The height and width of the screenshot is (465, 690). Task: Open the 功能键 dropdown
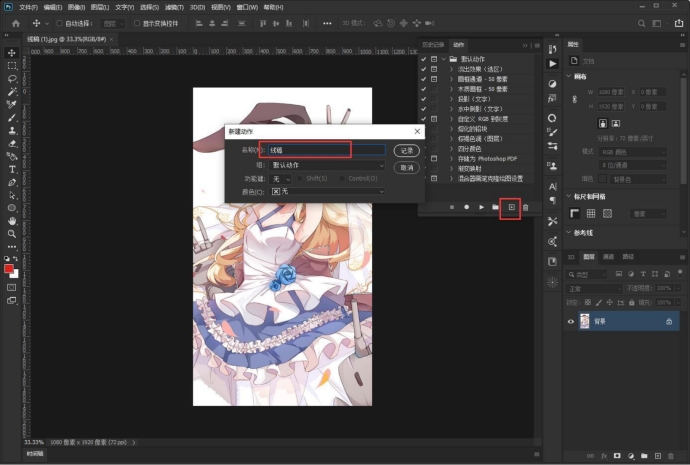(x=280, y=179)
